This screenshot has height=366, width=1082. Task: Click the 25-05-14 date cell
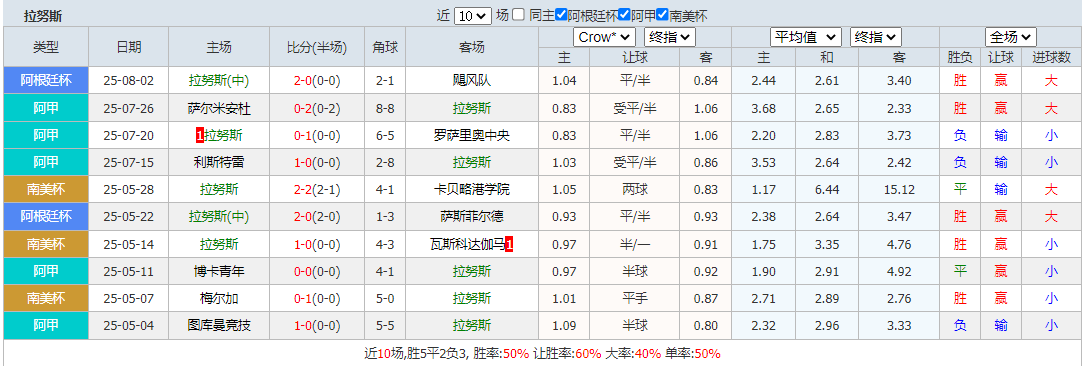coord(129,244)
